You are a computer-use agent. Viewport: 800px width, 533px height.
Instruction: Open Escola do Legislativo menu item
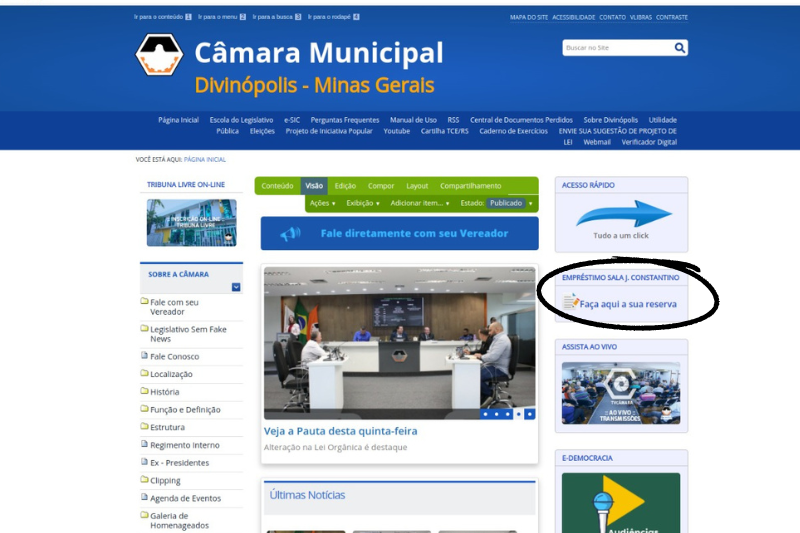(x=241, y=120)
